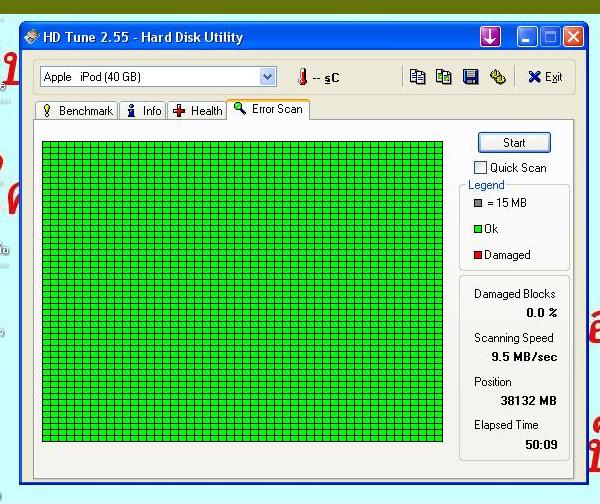Click the HD Tune title bar app icon

[32, 37]
